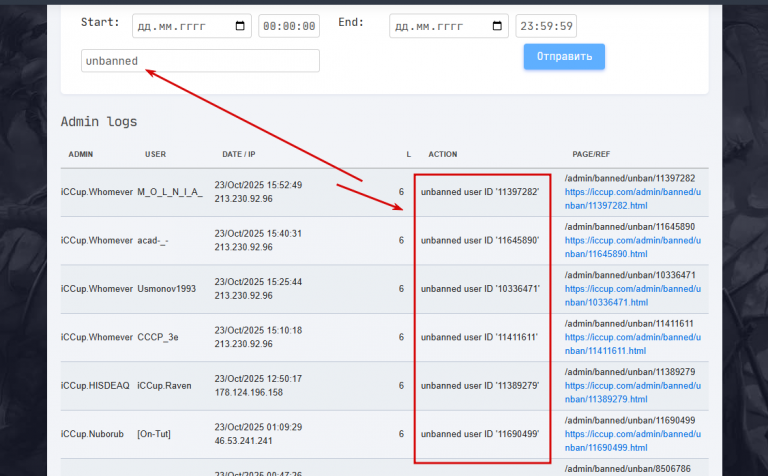Open the unban link for ID 11645890
Image resolution: width=768 pixels, height=476 pixels.
point(633,247)
